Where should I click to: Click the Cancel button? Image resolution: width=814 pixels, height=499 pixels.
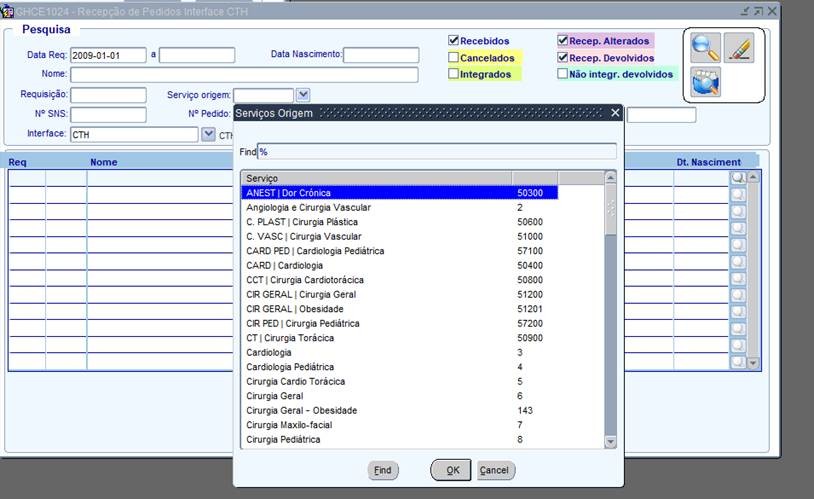point(494,470)
